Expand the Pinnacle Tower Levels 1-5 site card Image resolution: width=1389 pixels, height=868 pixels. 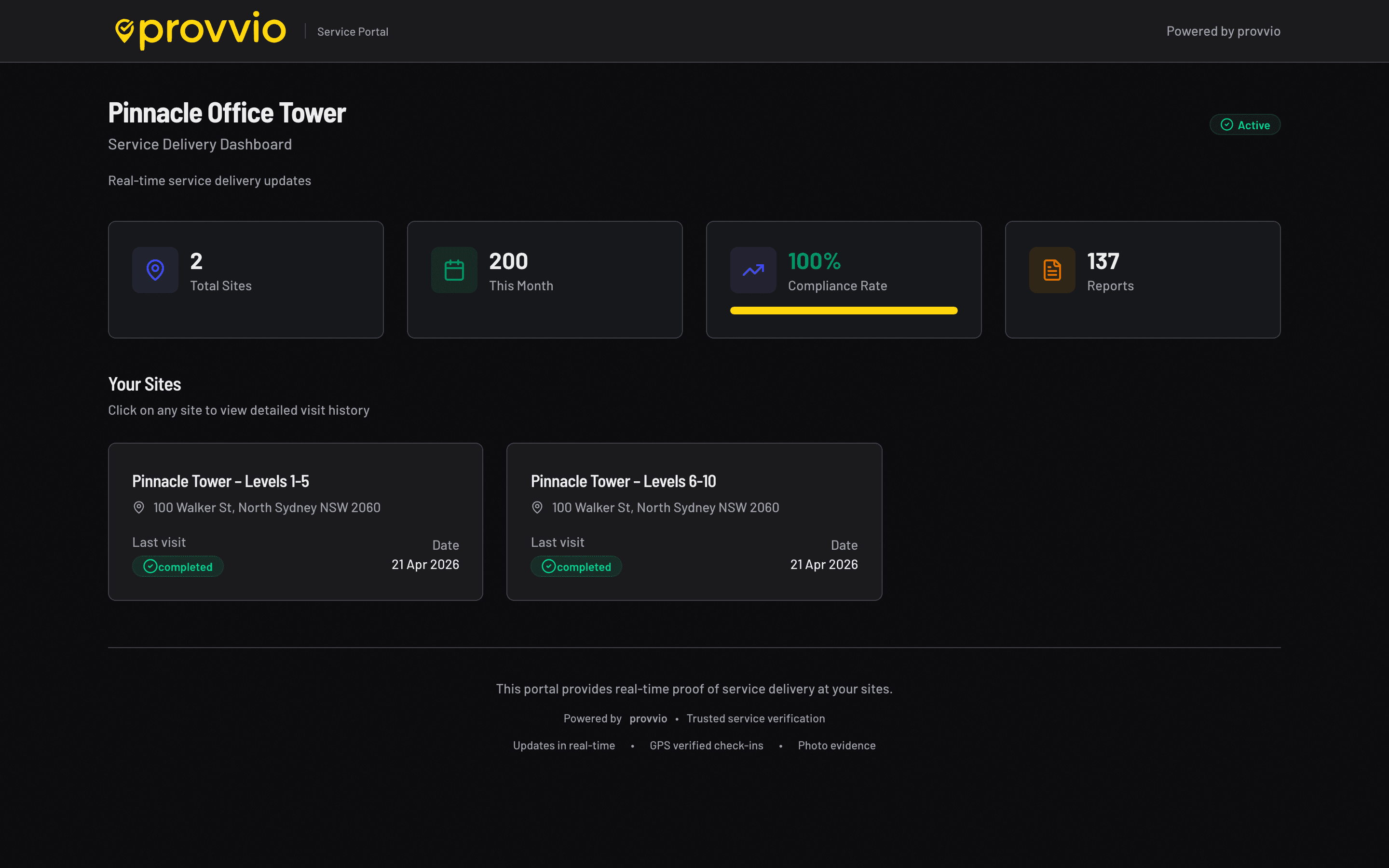click(x=295, y=521)
